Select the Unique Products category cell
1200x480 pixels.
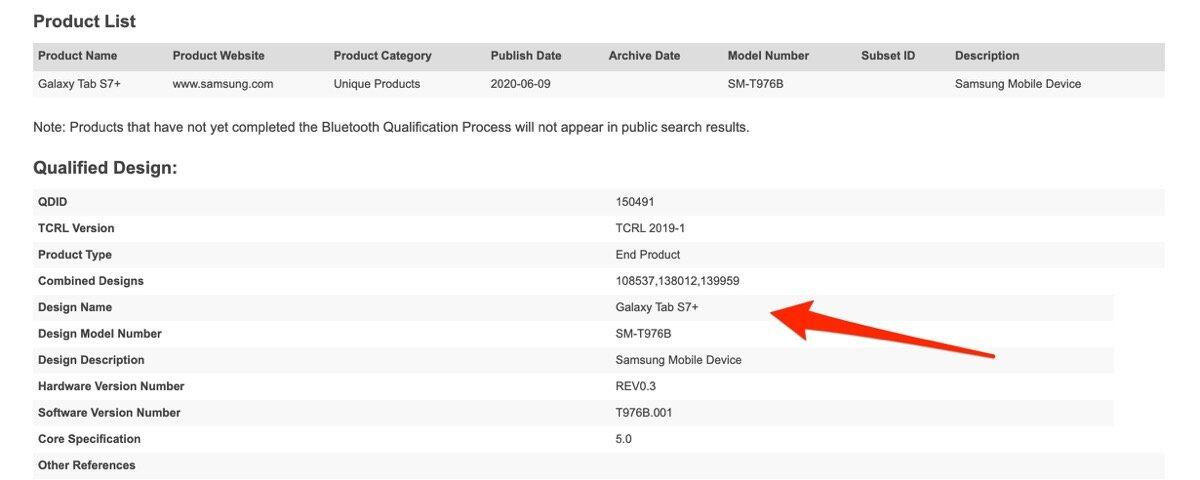(377, 84)
